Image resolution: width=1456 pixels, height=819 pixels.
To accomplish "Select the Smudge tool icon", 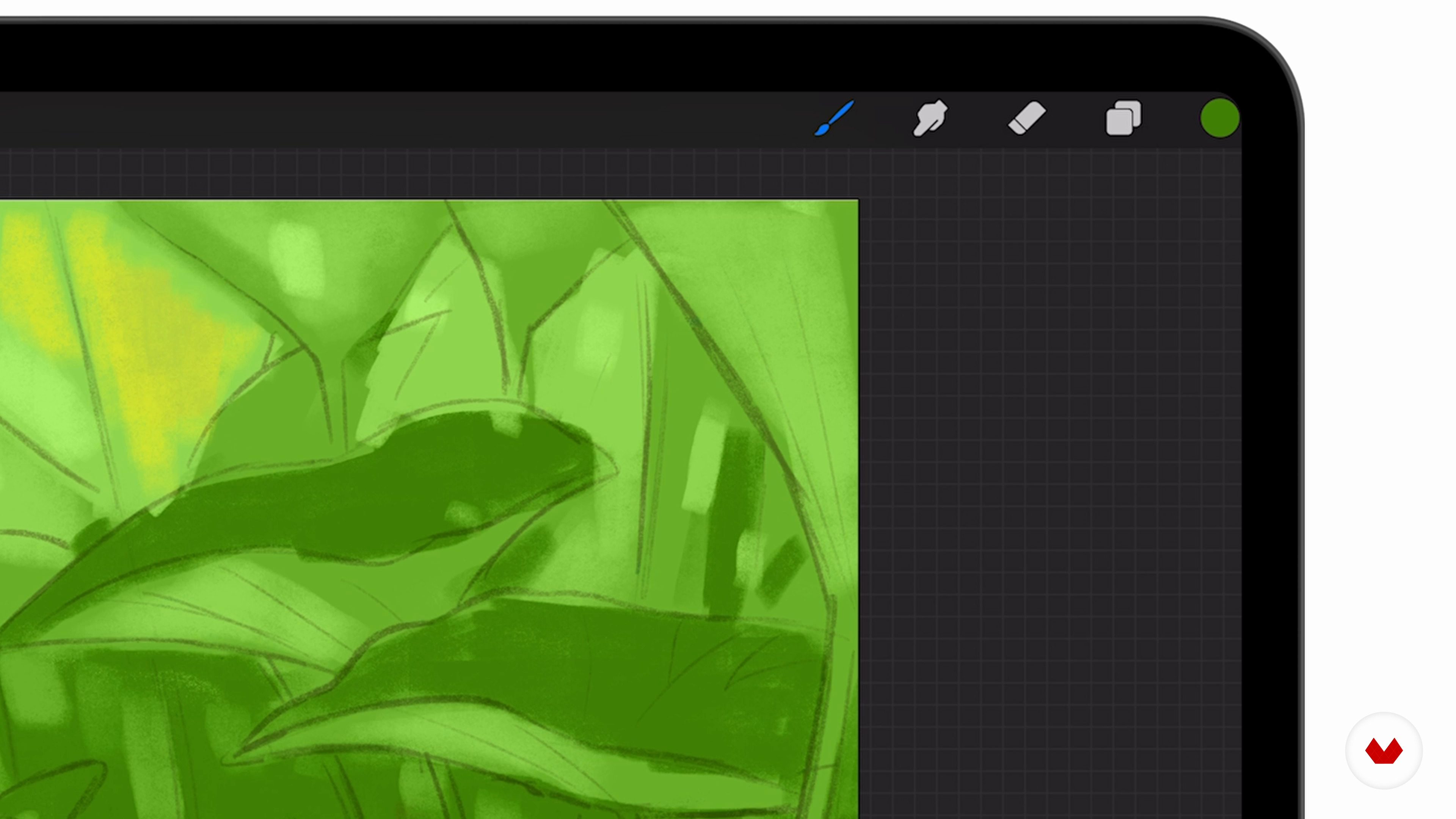I will (x=930, y=118).
